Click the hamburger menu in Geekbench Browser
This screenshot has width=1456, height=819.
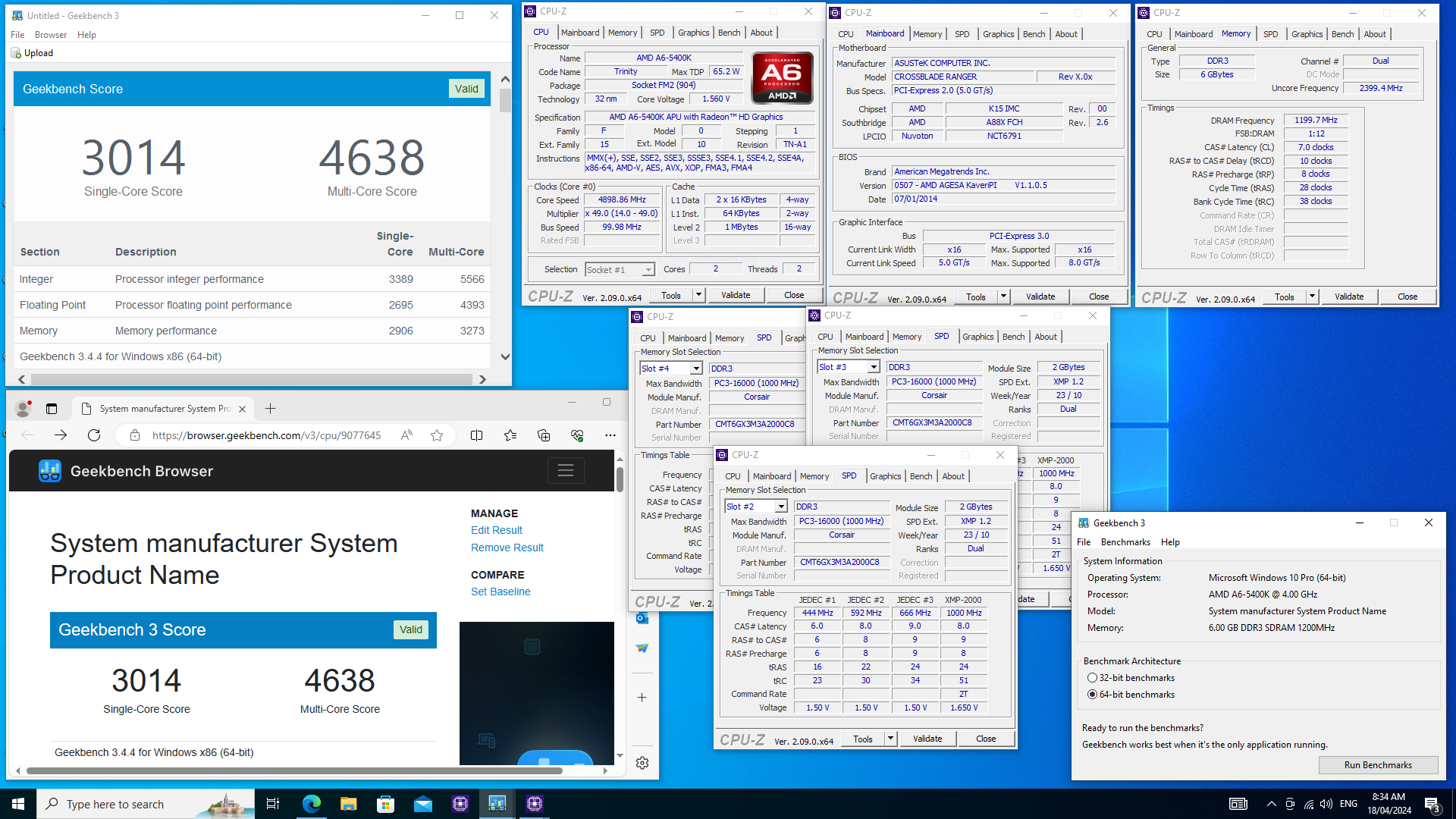566,471
